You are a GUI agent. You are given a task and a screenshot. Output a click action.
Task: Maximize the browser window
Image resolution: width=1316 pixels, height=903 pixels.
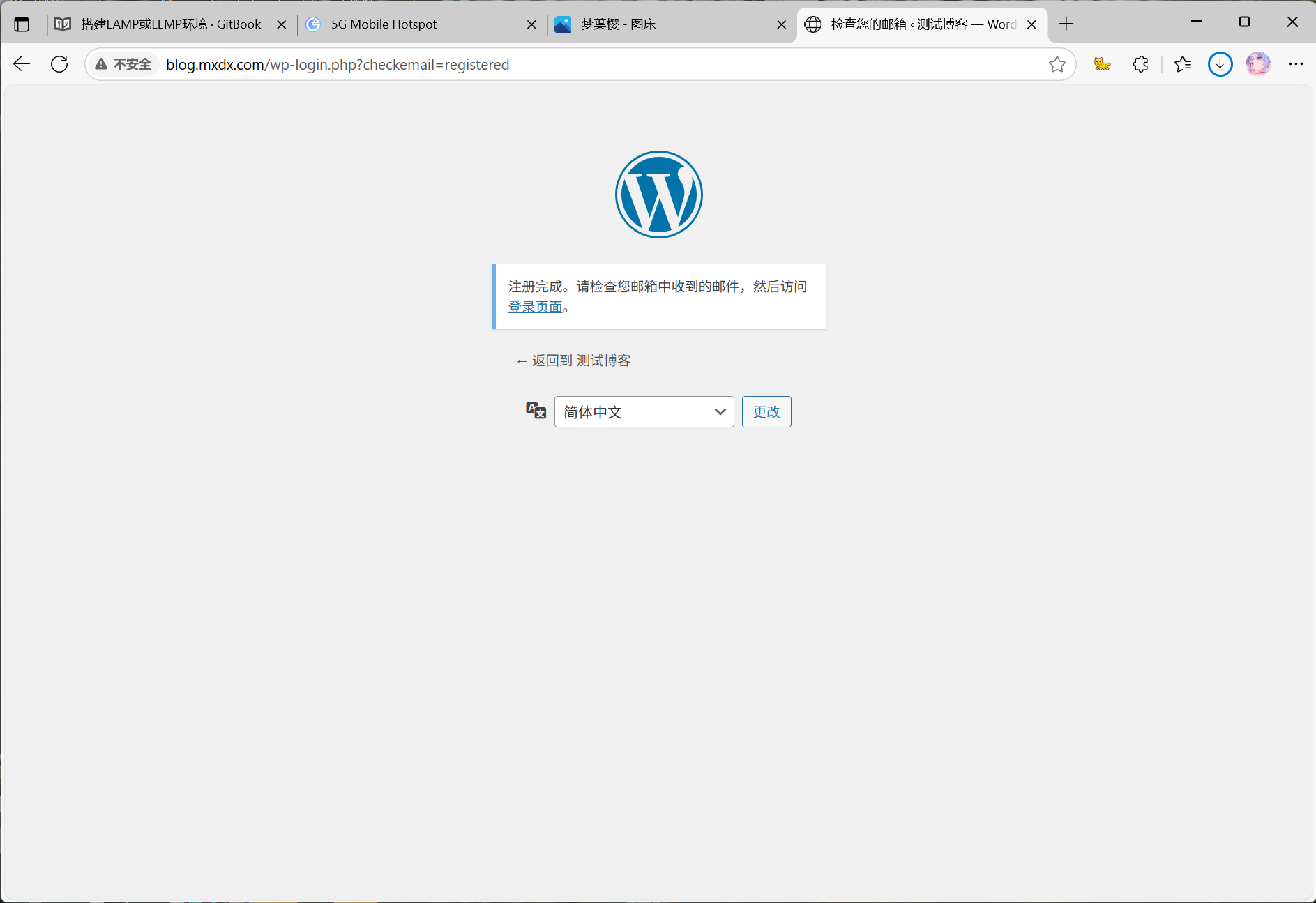(1244, 22)
